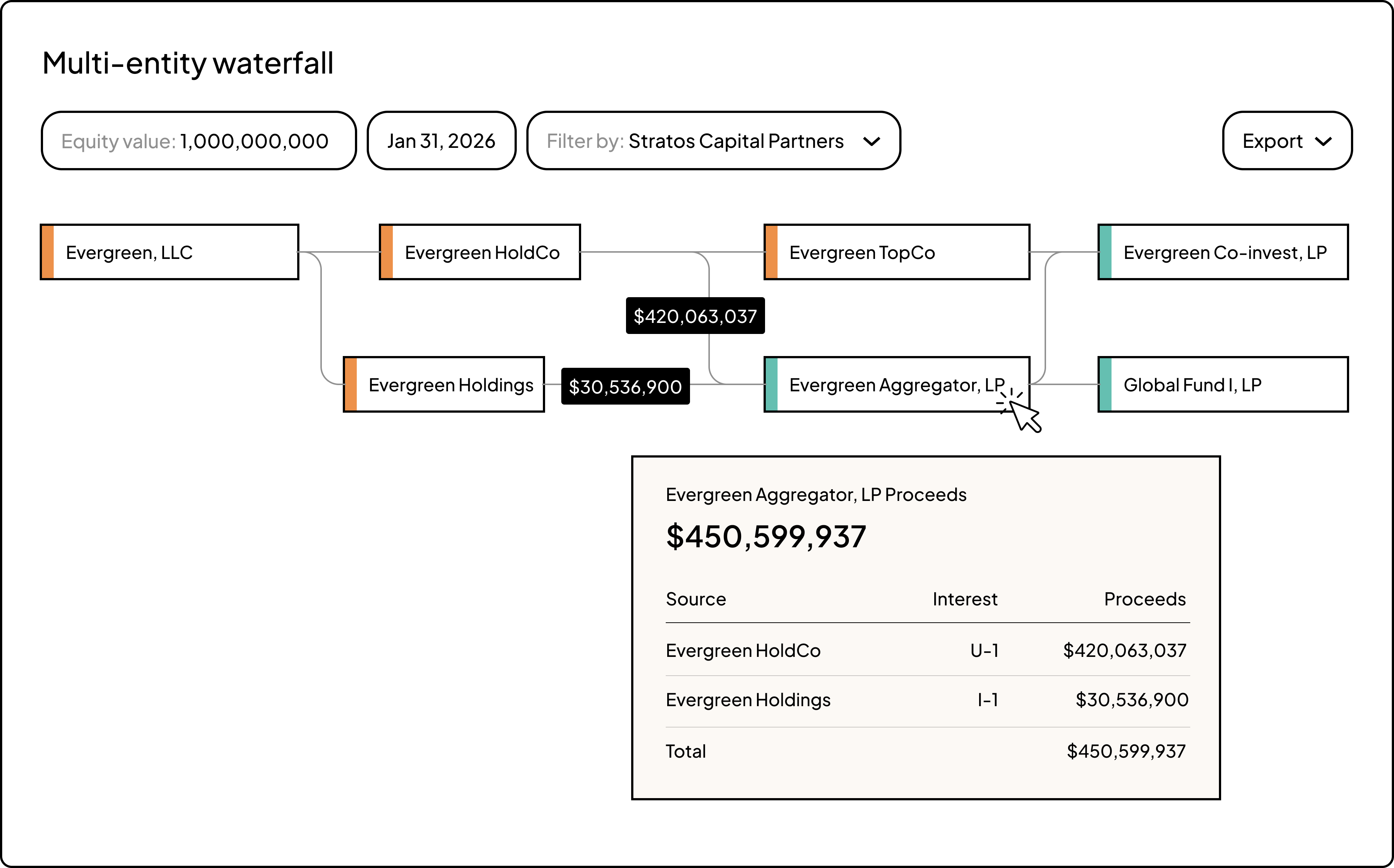Click the $30,536,900 flow label
This screenshot has height=868, width=1394.
[625, 386]
